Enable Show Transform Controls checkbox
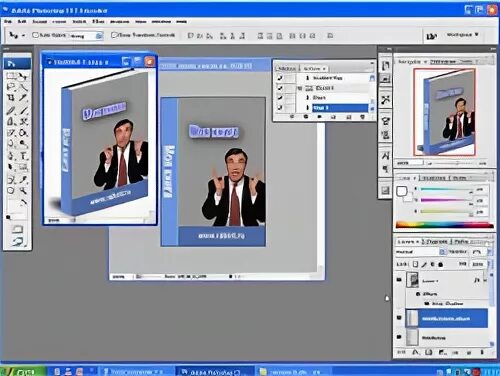 (x=114, y=35)
